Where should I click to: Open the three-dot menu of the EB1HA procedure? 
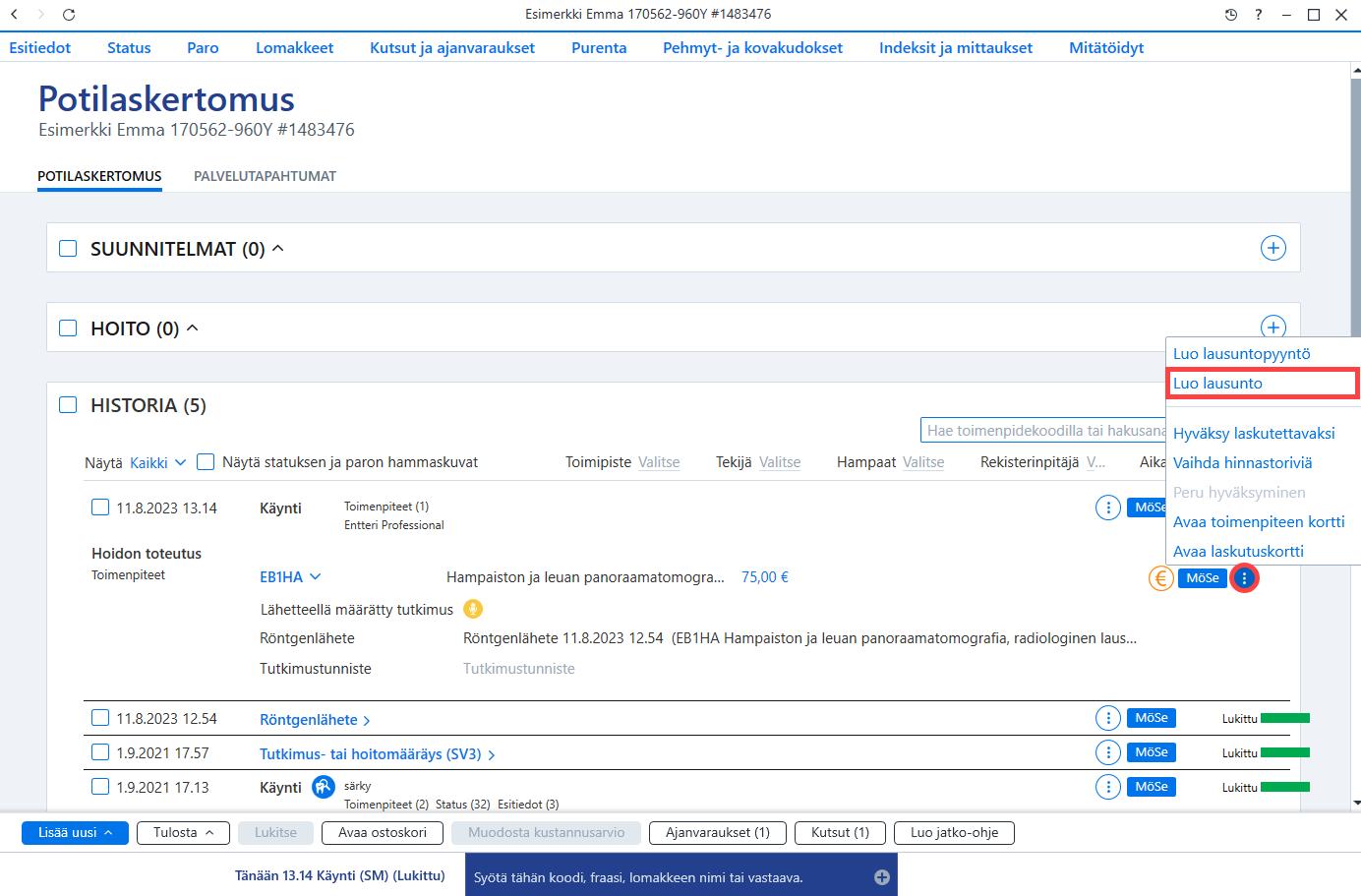point(1244,578)
